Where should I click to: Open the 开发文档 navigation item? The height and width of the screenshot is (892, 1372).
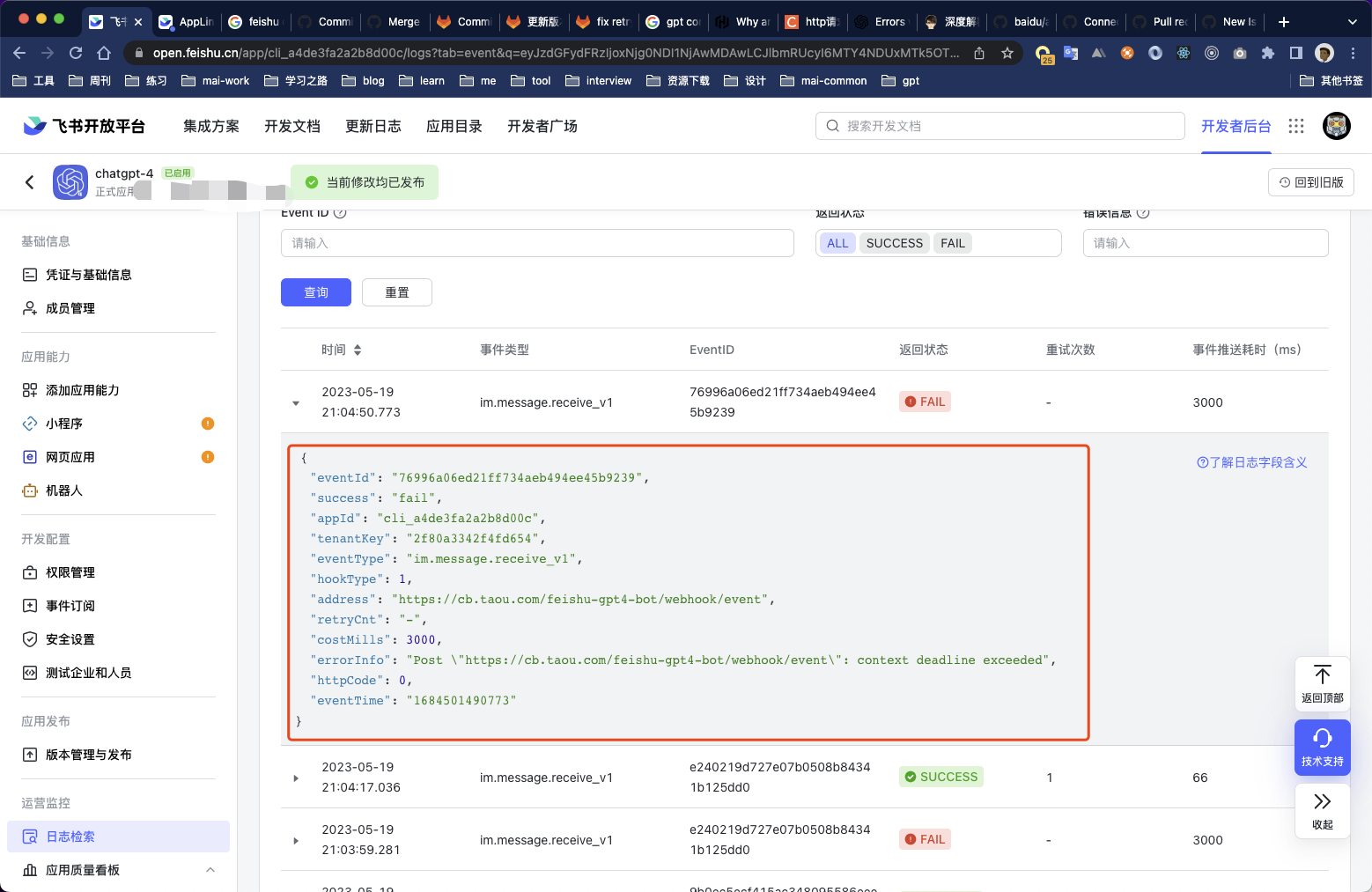pyautogui.click(x=292, y=126)
